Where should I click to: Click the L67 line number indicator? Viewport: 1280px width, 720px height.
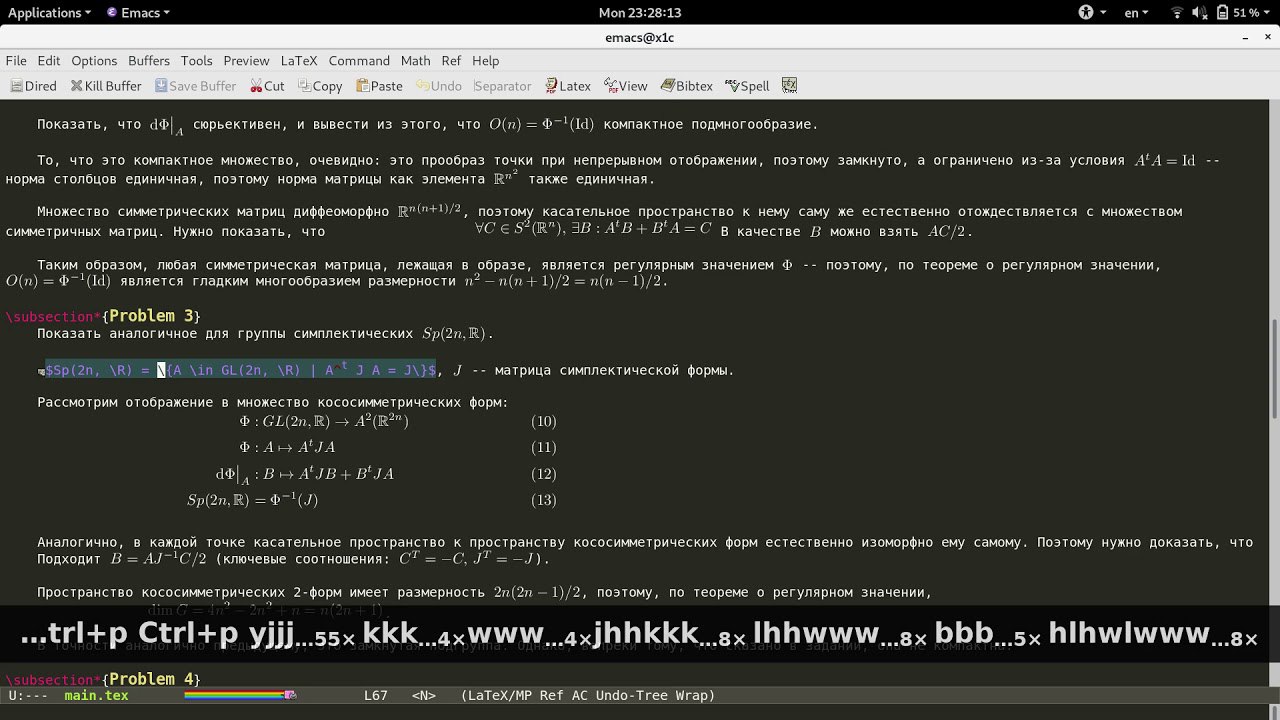(376, 695)
